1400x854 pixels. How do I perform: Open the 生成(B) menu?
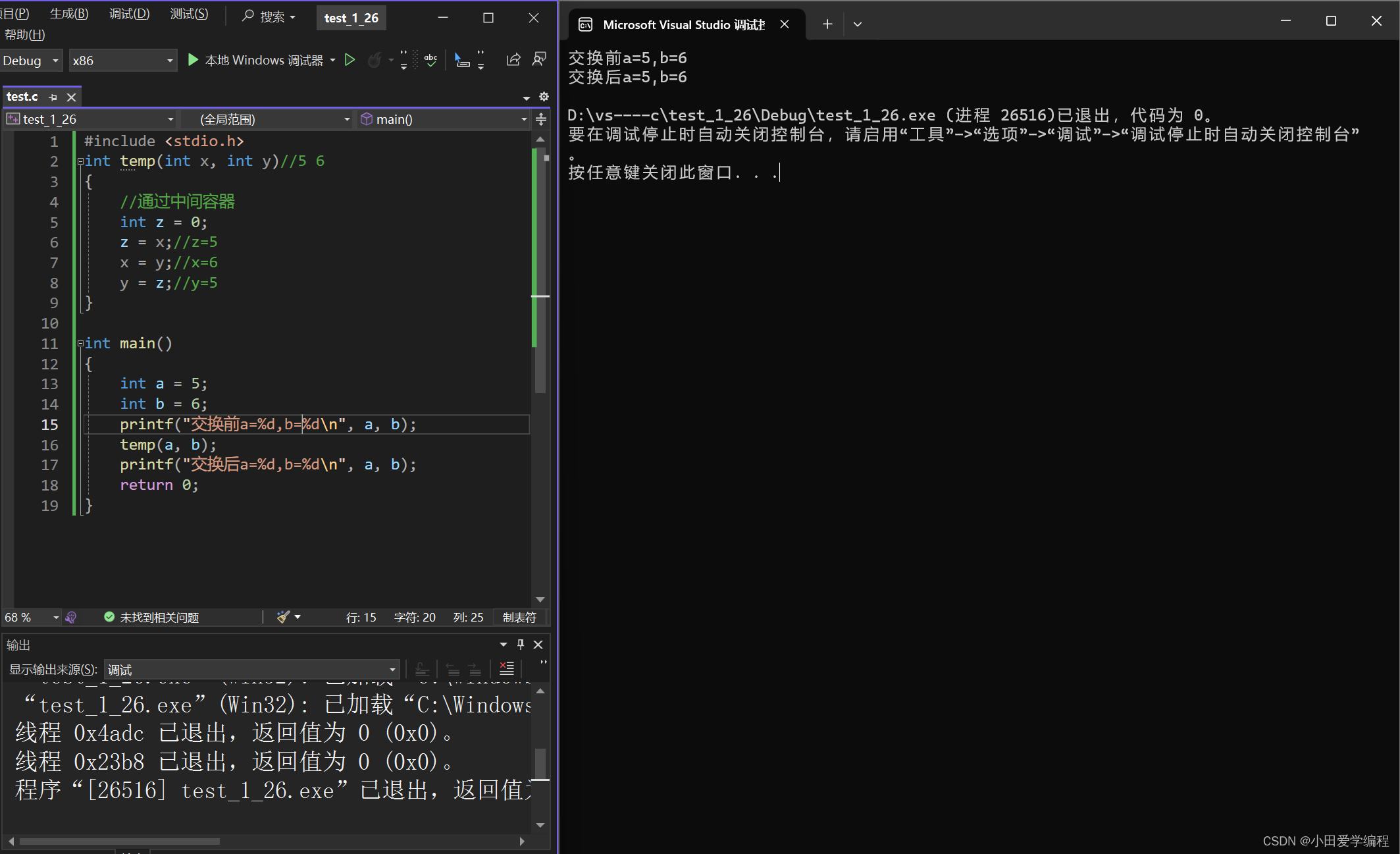pos(69,14)
